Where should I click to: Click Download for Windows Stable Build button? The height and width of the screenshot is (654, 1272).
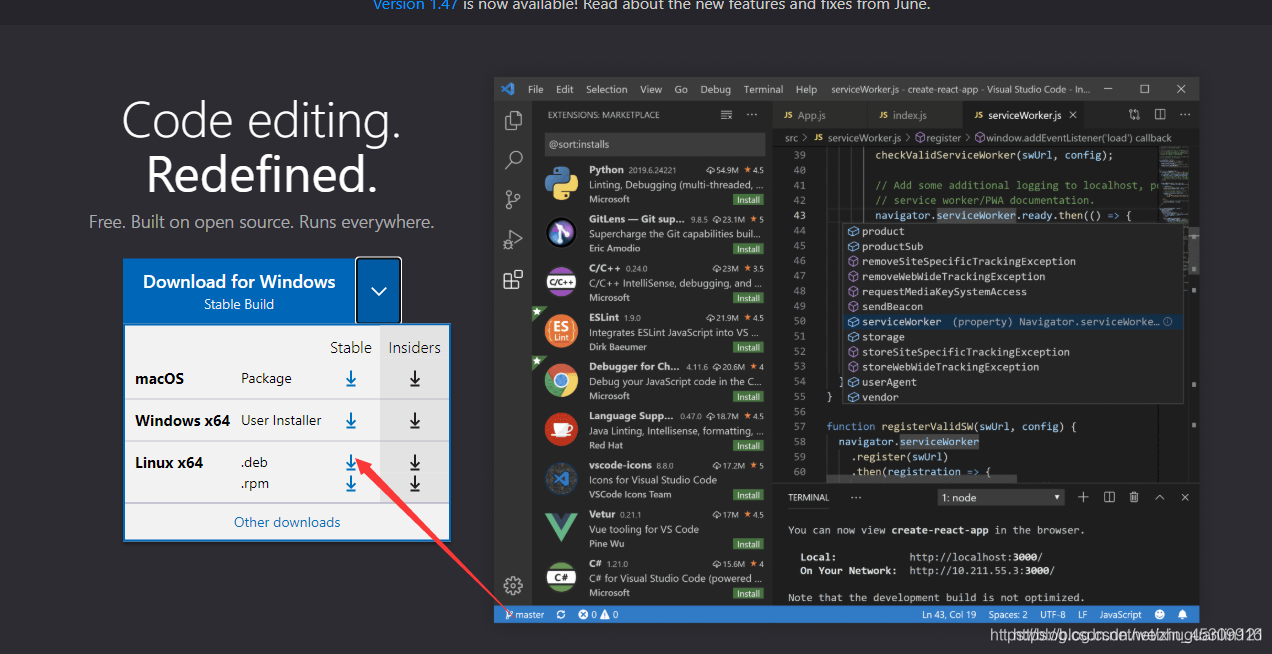(239, 291)
